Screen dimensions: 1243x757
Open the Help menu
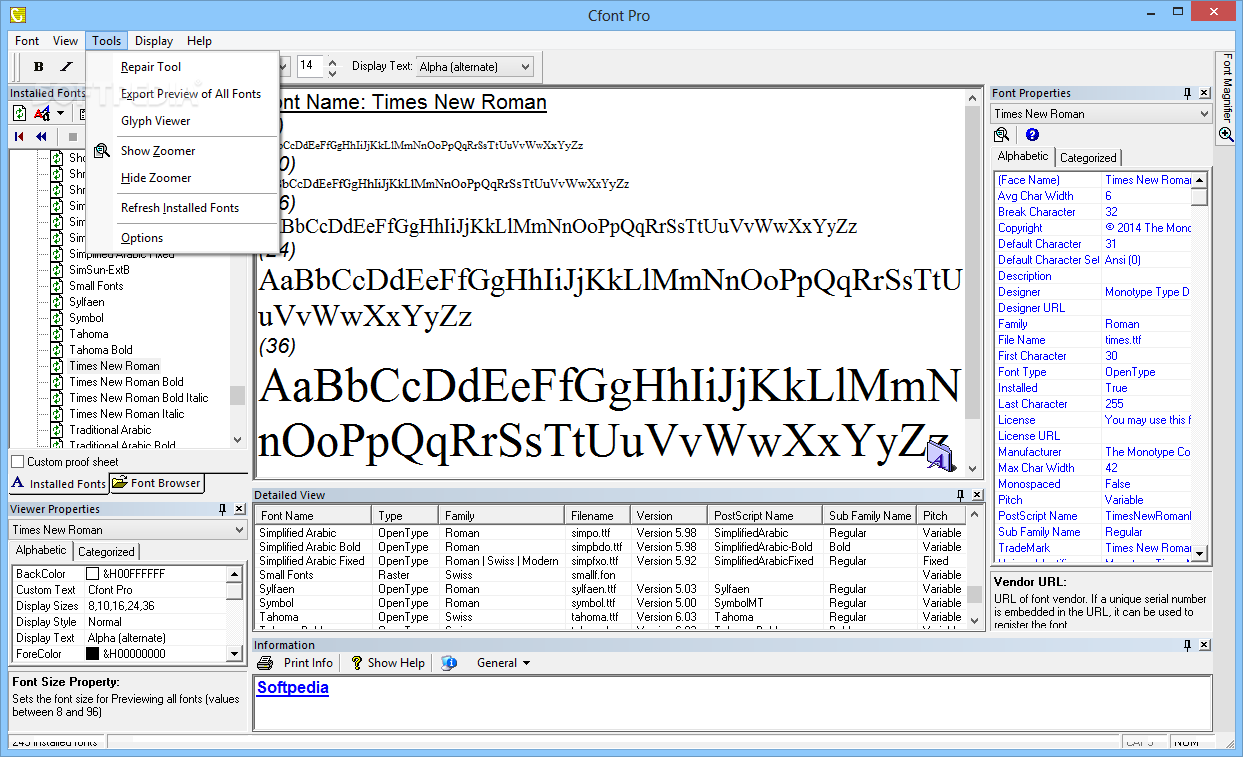pyautogui.click(x=199, y=41)
